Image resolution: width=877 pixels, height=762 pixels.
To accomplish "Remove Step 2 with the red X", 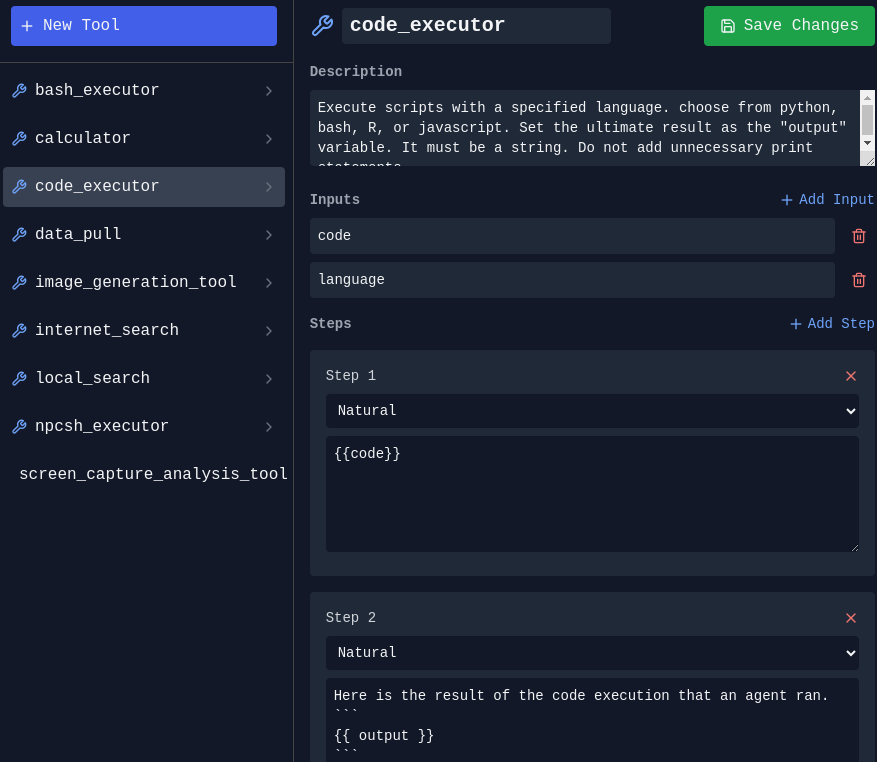I will (851, 618).
